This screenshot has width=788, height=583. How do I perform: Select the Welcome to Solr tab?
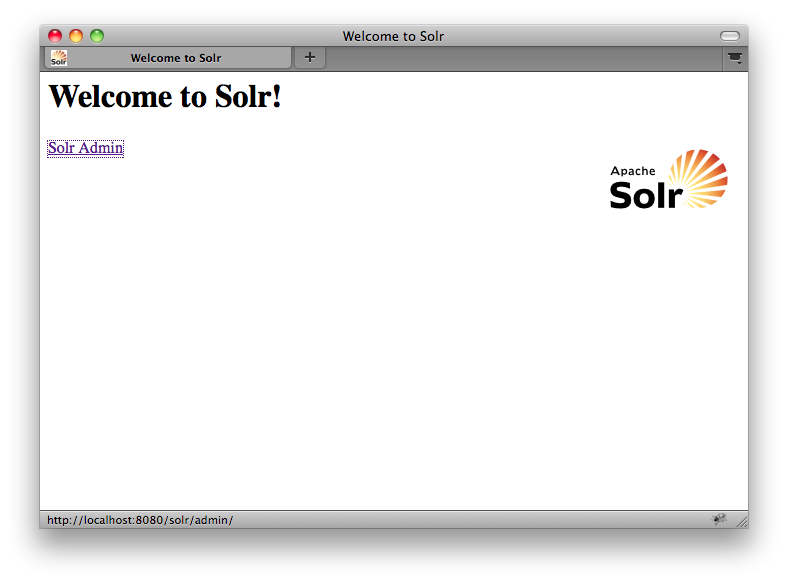(x=168, y=58)
